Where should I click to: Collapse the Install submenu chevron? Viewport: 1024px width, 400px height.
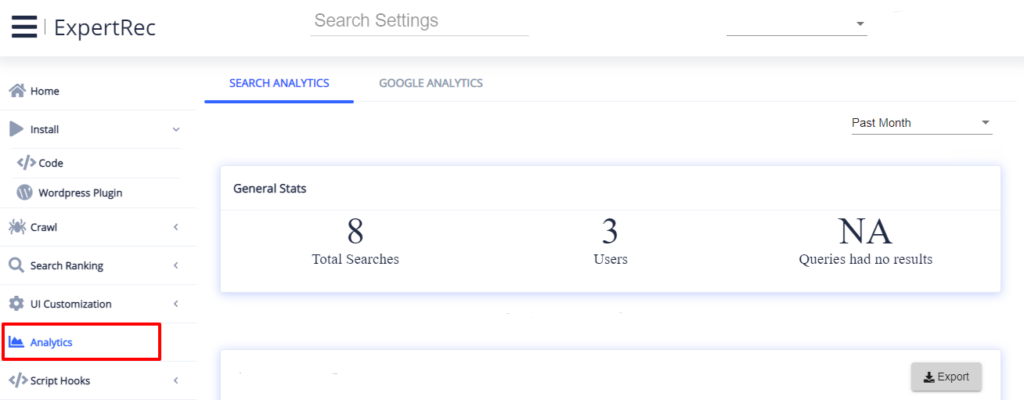click(176, 129)
